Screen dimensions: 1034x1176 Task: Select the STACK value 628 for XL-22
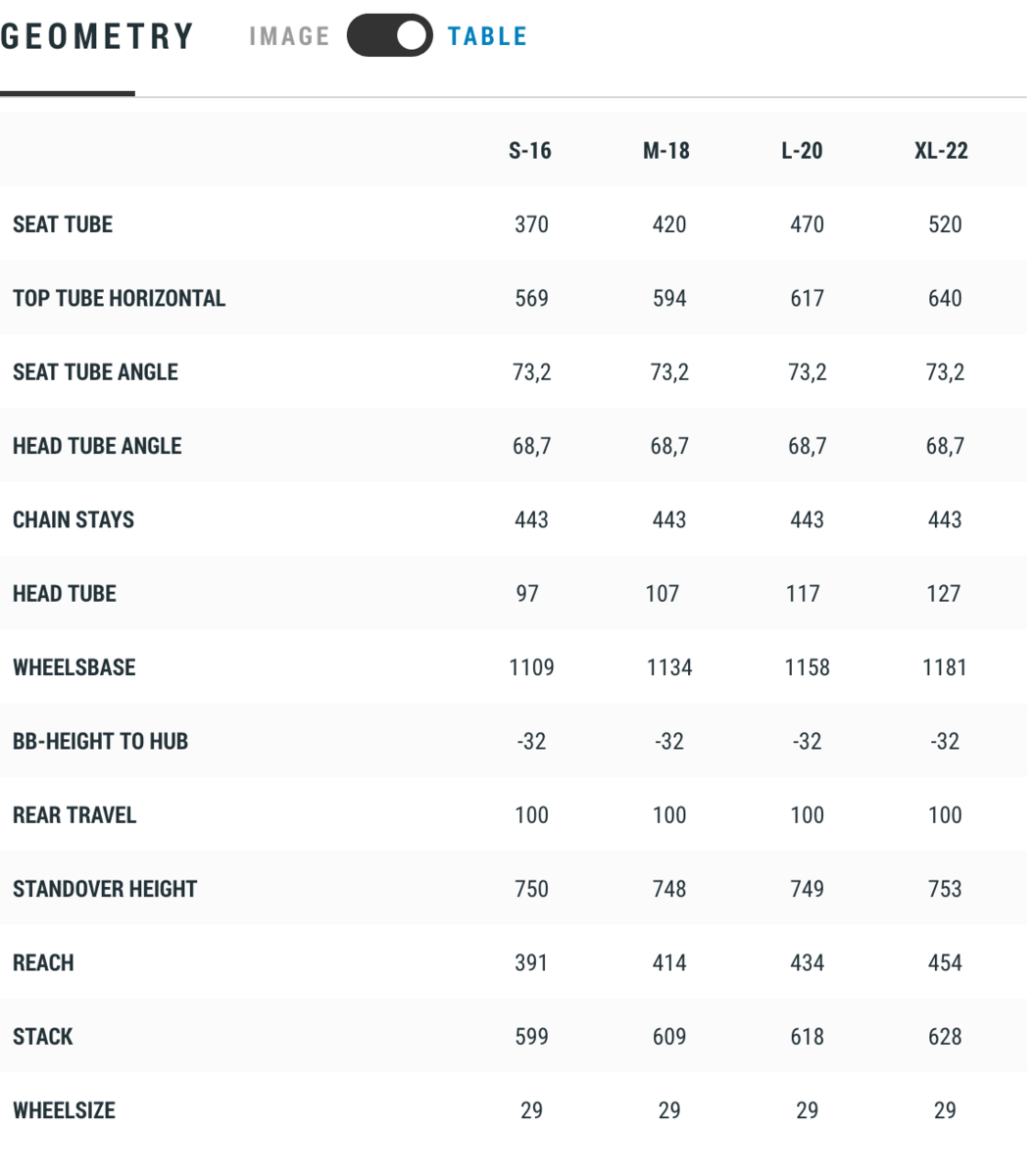pos(945,1037)
